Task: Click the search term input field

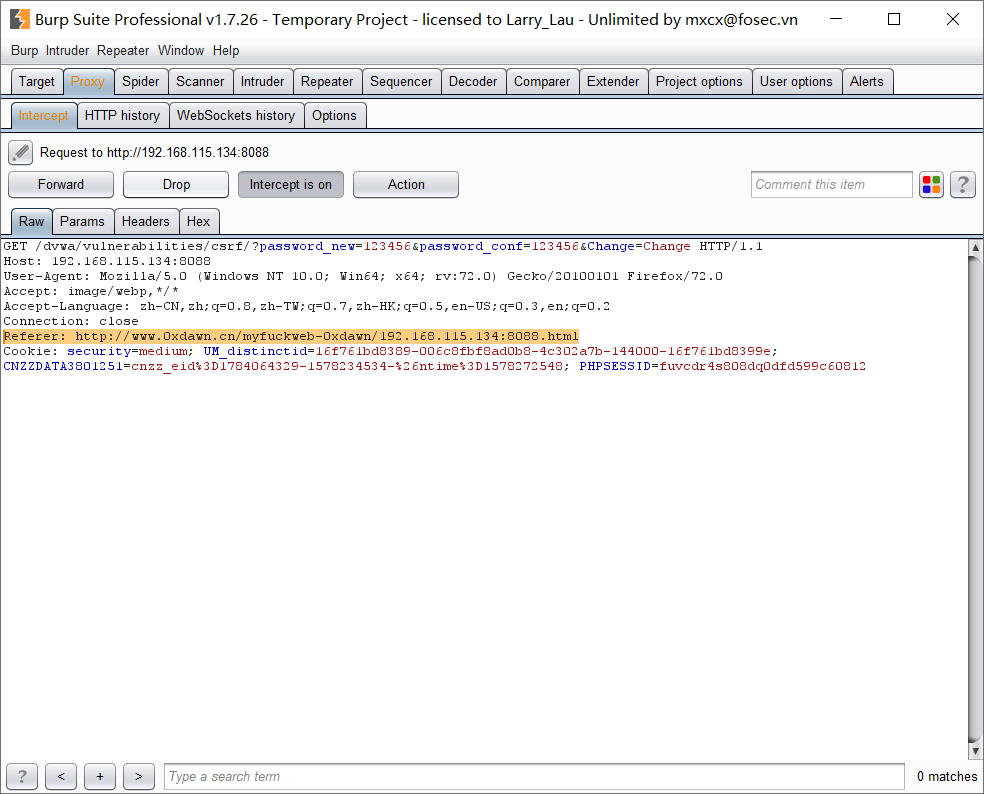Action: point(534,776)
